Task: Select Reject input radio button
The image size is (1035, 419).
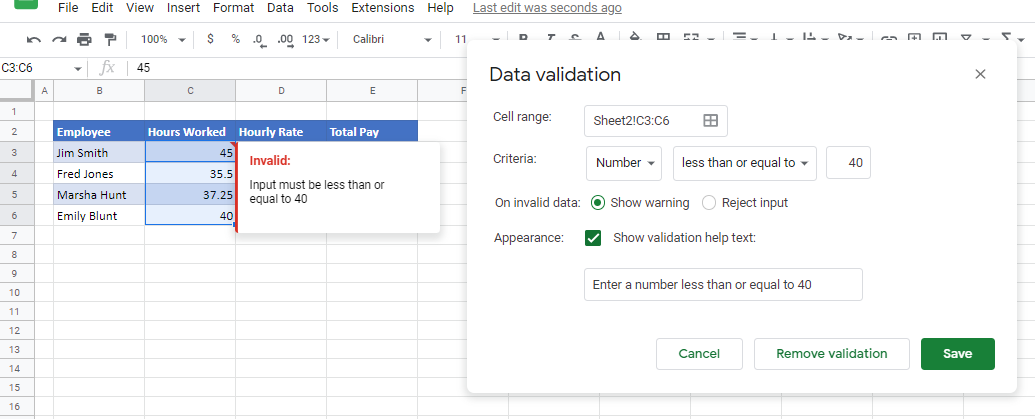Action: click(709, 203)
